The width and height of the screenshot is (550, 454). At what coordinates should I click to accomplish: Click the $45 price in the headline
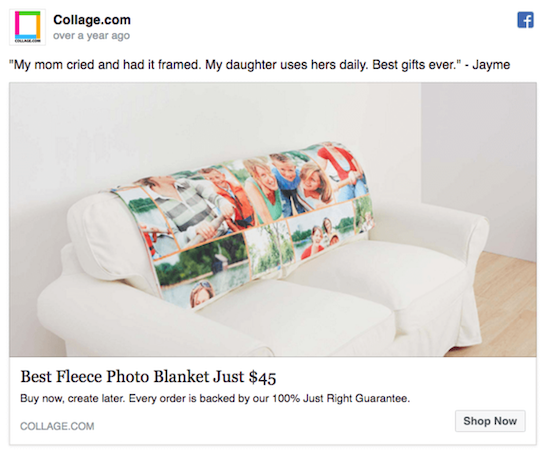click(x=262, y=377)
